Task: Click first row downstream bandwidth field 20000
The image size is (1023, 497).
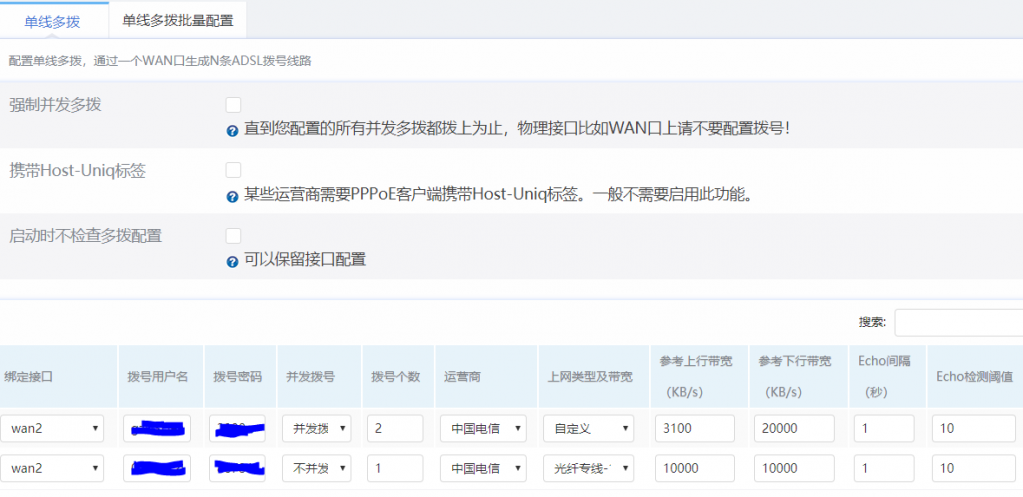Action: pyautogui.click(x=794, y=429)
